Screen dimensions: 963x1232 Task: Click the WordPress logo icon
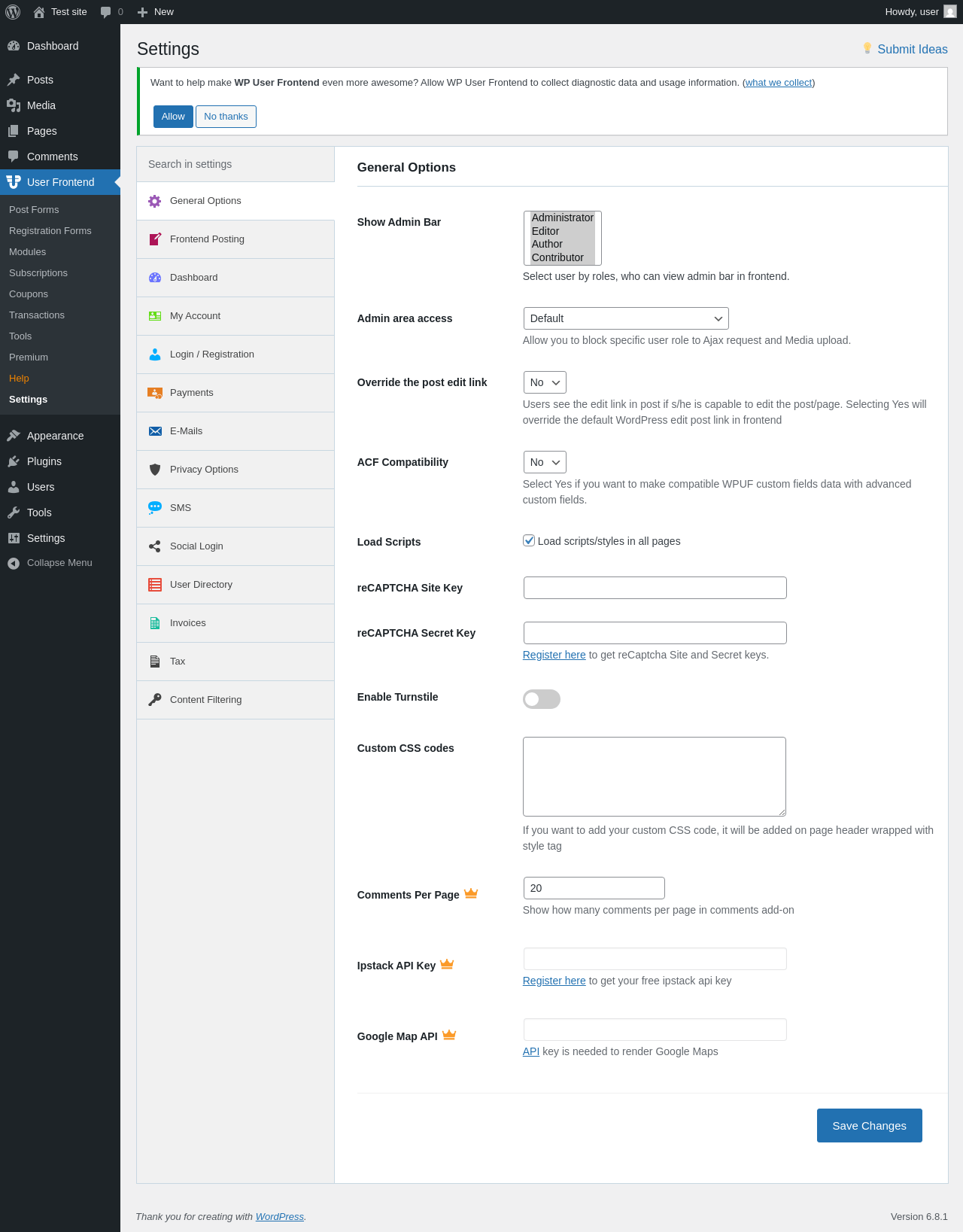point(13,12)
